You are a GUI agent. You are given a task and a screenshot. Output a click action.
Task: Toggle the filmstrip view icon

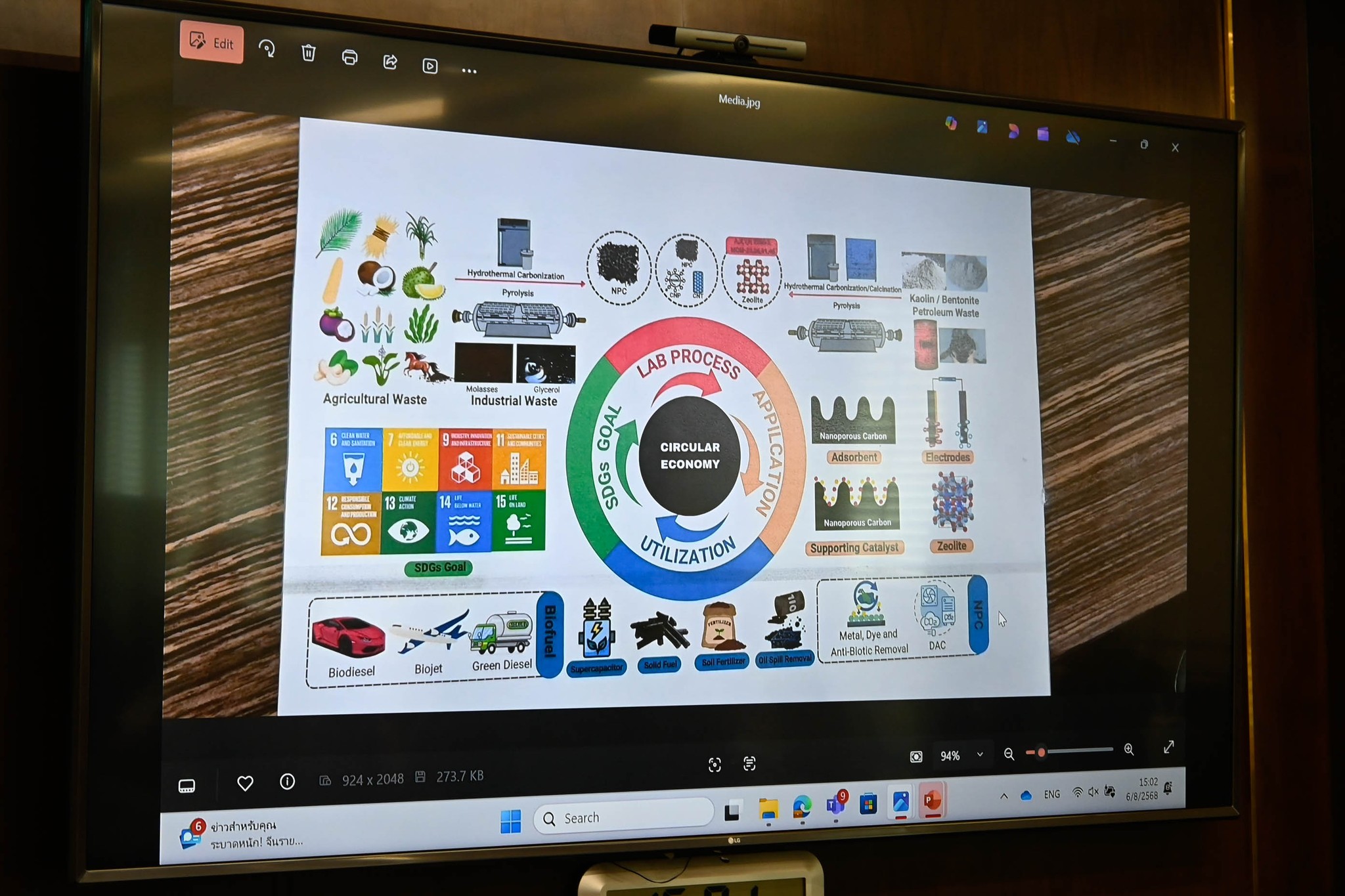(187, 786)
